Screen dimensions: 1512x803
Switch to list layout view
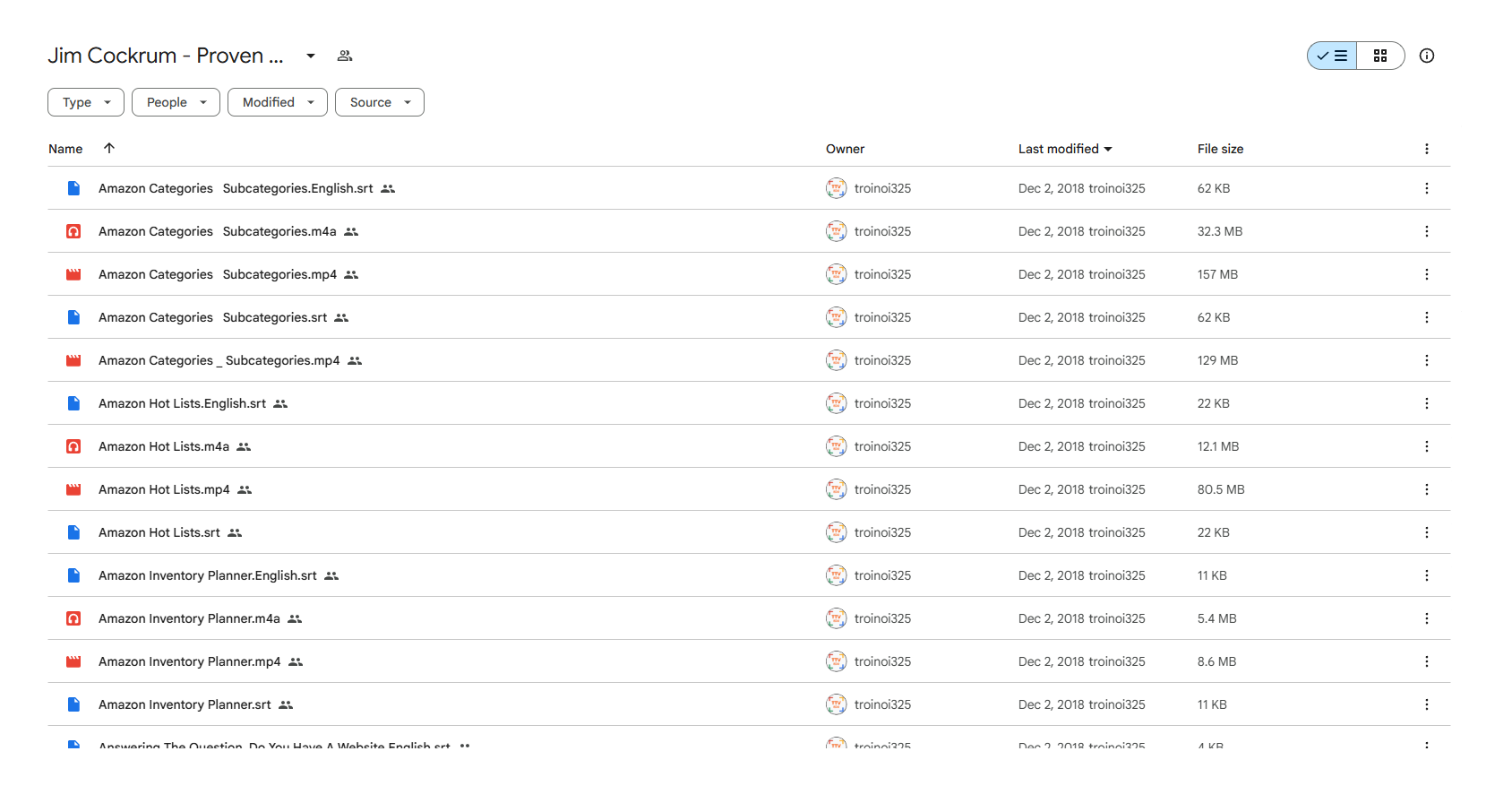tap(1332, 56)
